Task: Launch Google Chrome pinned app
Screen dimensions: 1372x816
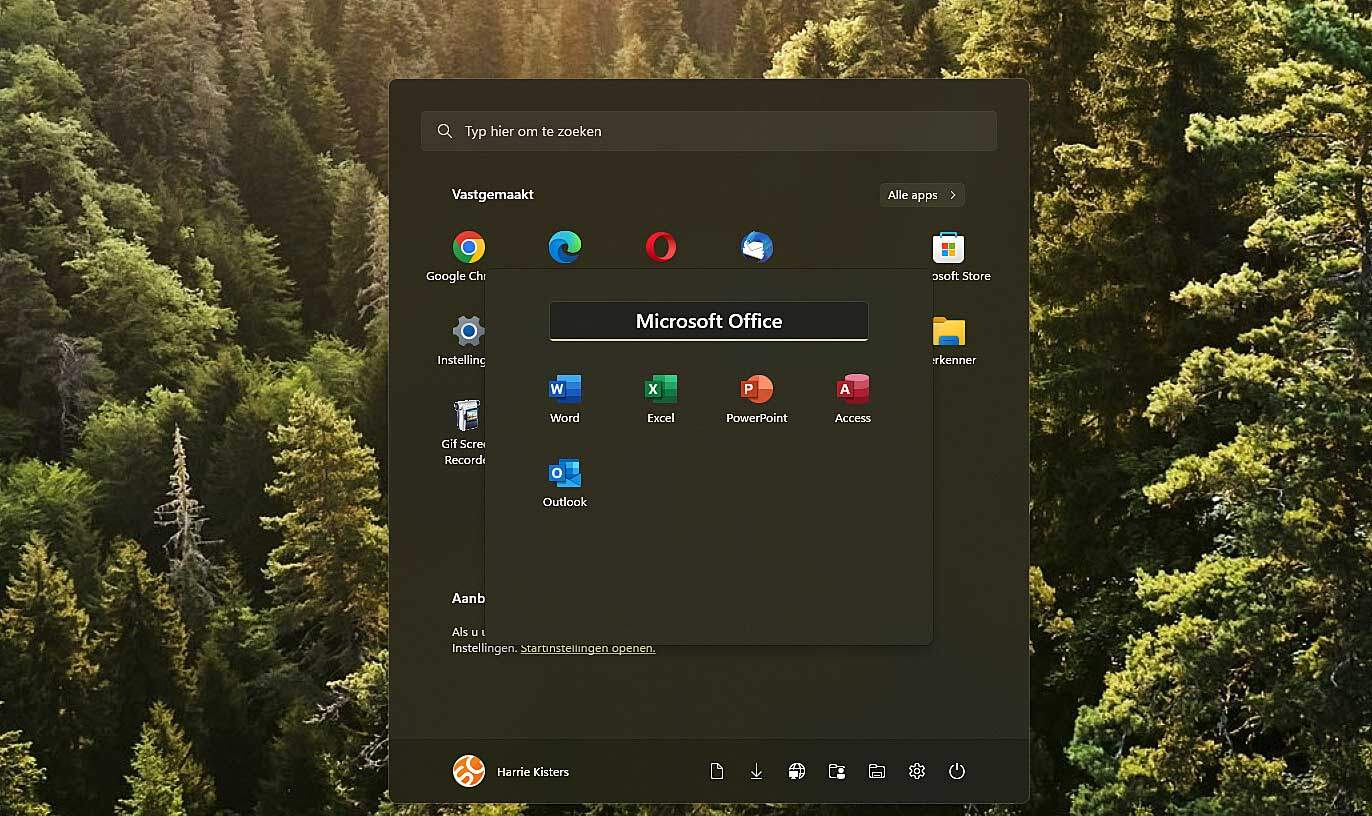Action: point(469,247)
